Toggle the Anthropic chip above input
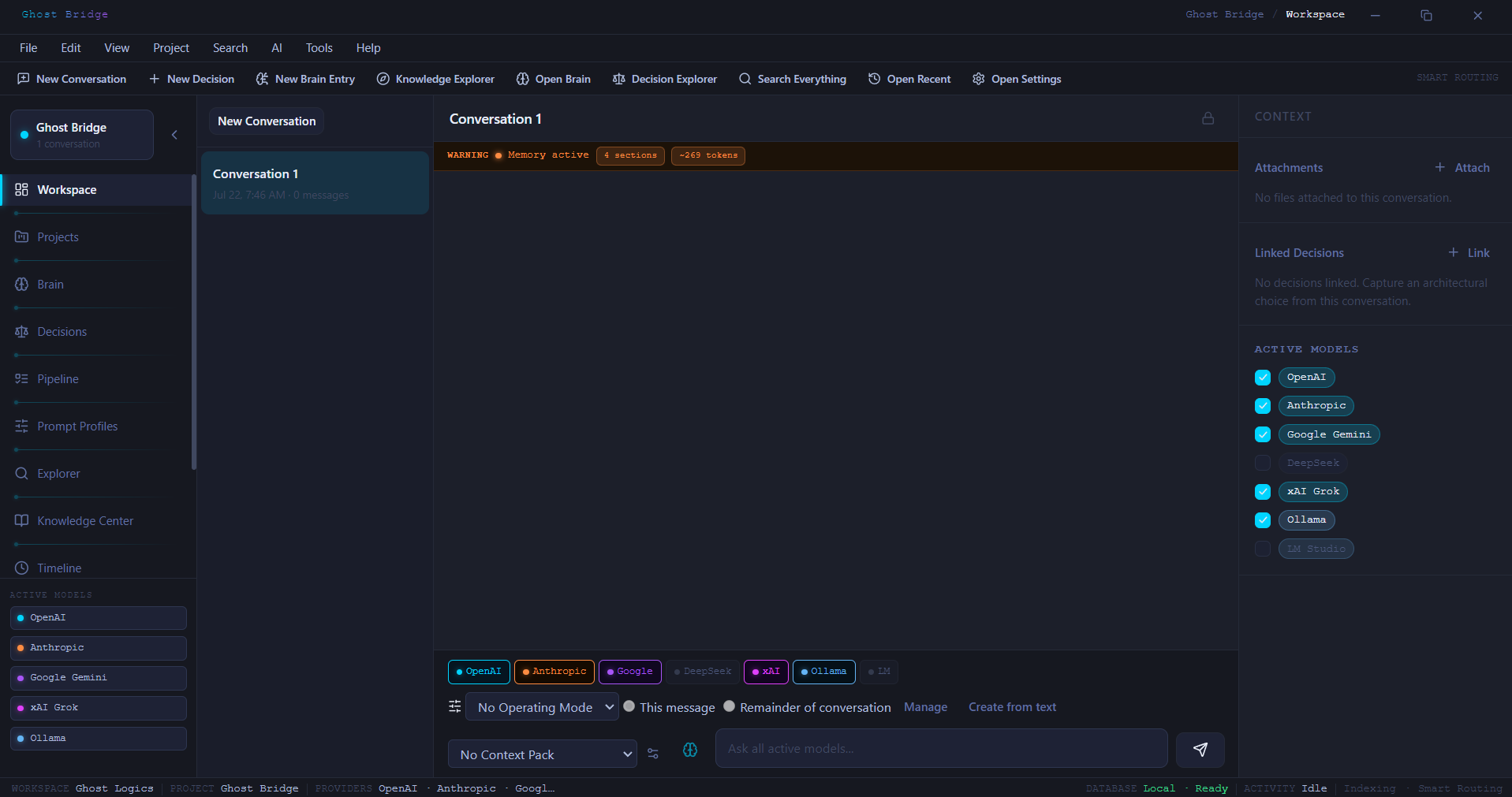This screenshot has height=797, width=1512. click(x=554, y=672)
